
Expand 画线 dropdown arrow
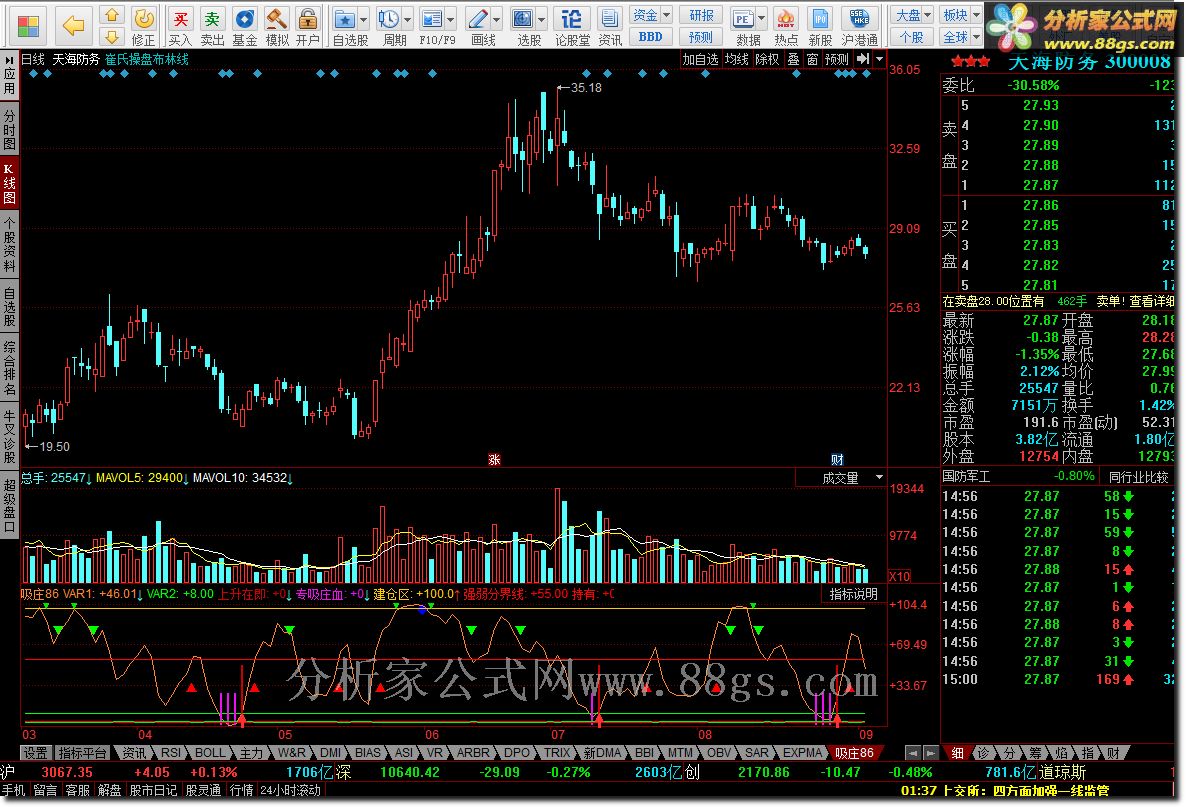(496, 19)
